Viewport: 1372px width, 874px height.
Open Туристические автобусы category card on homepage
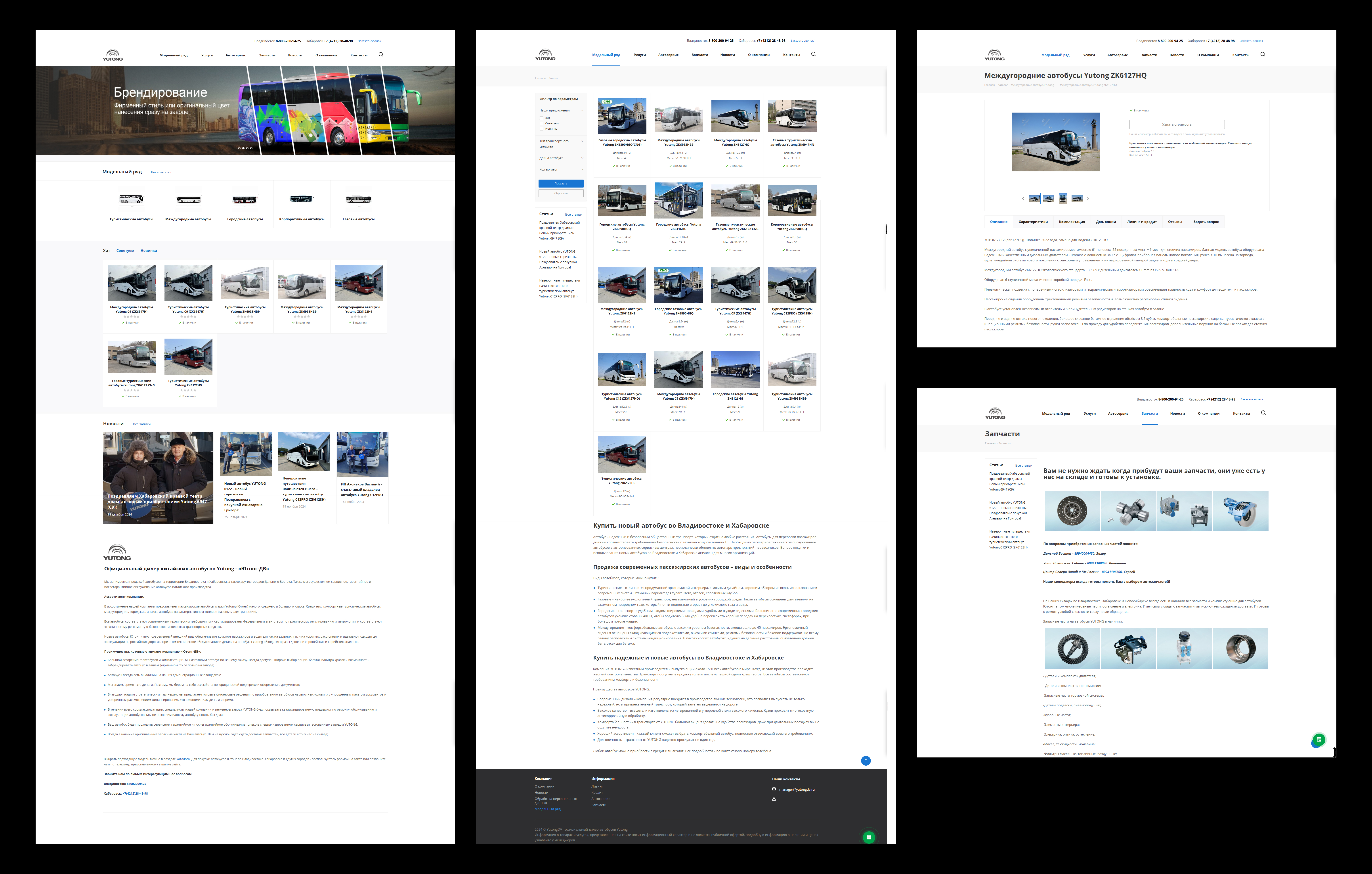(x=131, y=205)
